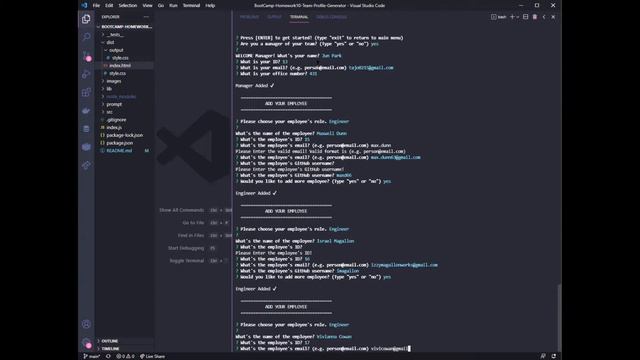Split the terminal
Image resolution: width=640 pixels, height=360 pixels.
[526, 17]
